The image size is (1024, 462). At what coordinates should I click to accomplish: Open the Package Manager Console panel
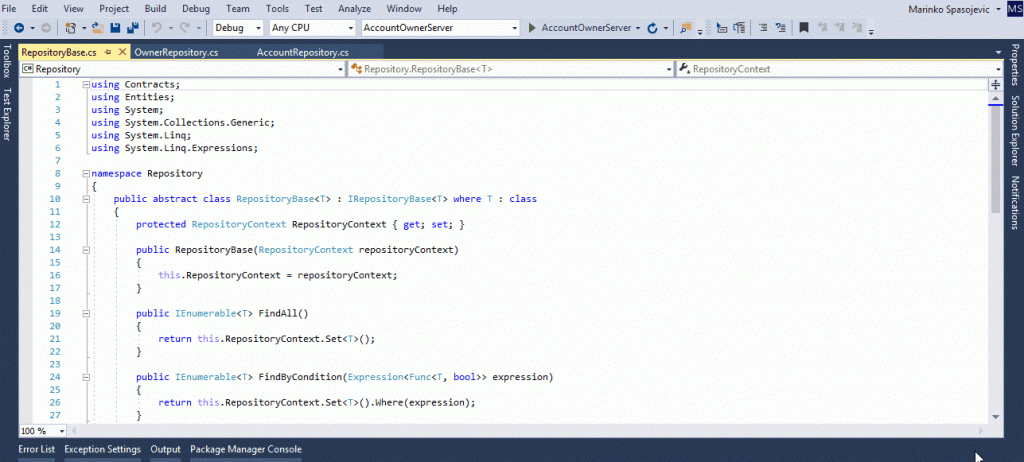pyautogui.click(x=245, y=449)
